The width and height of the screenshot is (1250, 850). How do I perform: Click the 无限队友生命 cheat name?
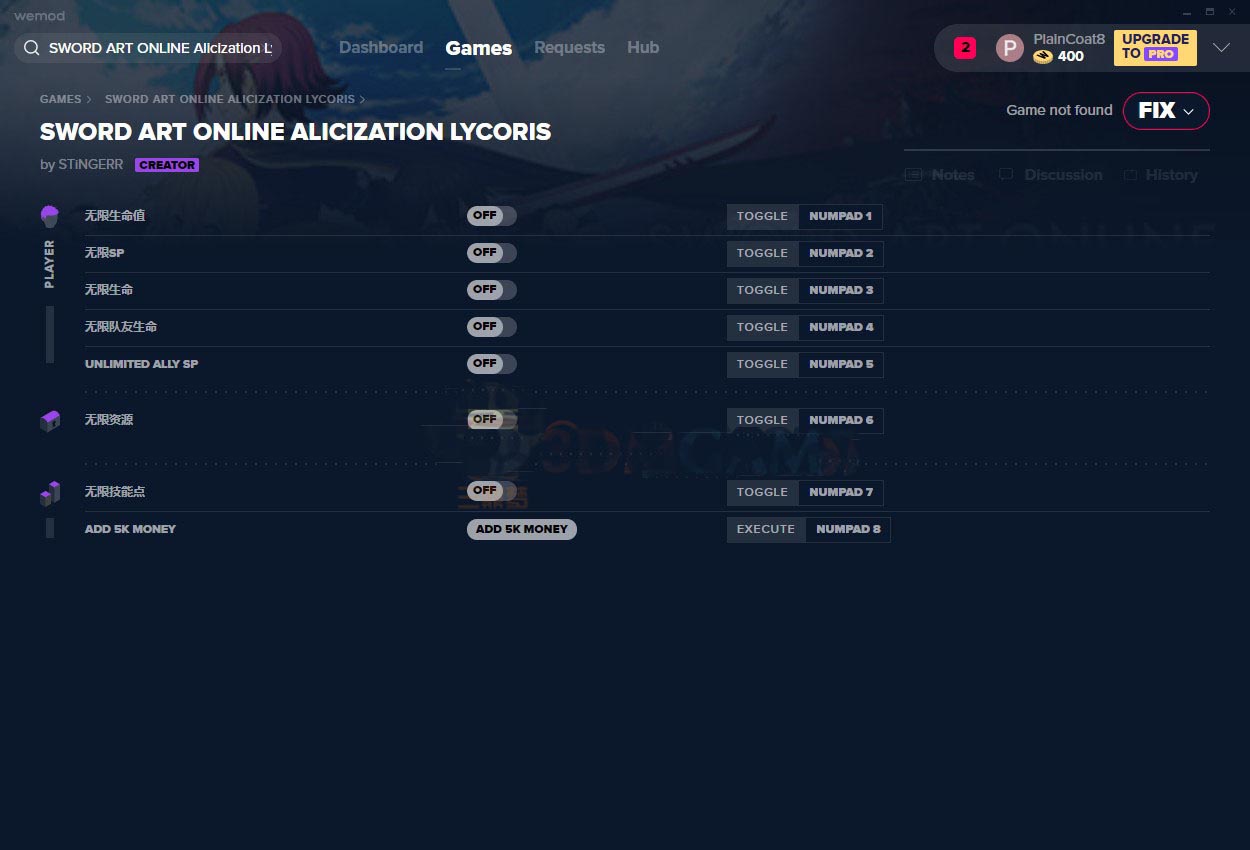tap(121, 327)
